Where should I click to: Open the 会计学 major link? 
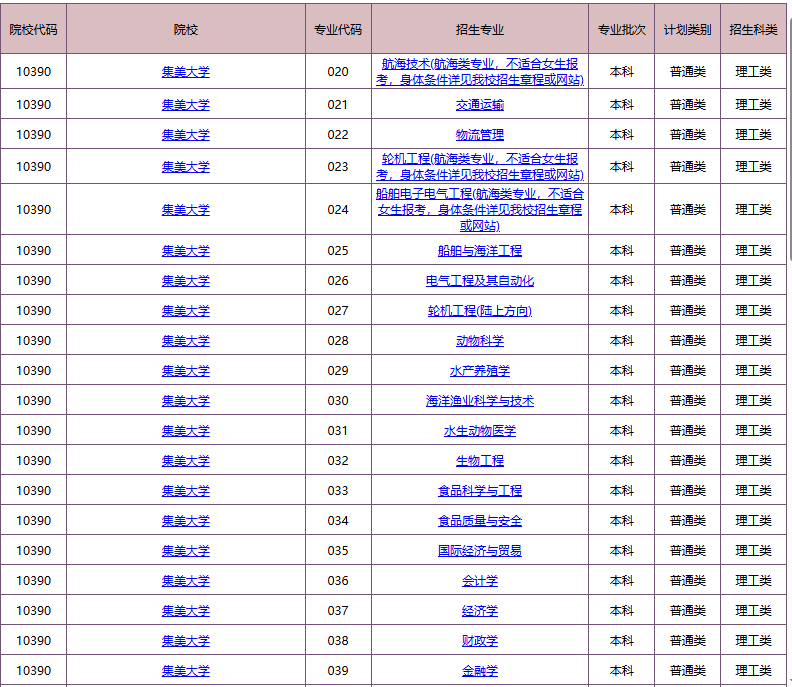tap(480, 580)
